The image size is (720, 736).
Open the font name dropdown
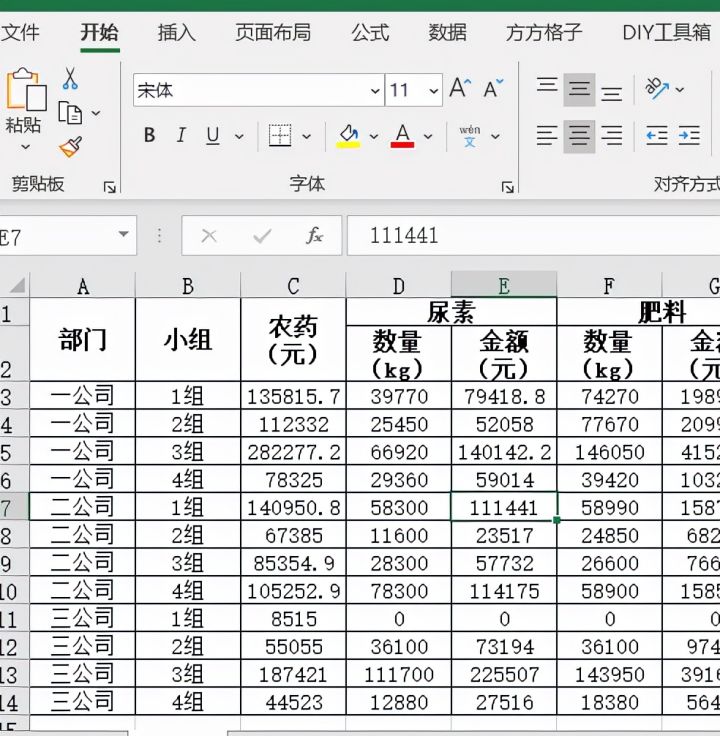click(375, 90)
